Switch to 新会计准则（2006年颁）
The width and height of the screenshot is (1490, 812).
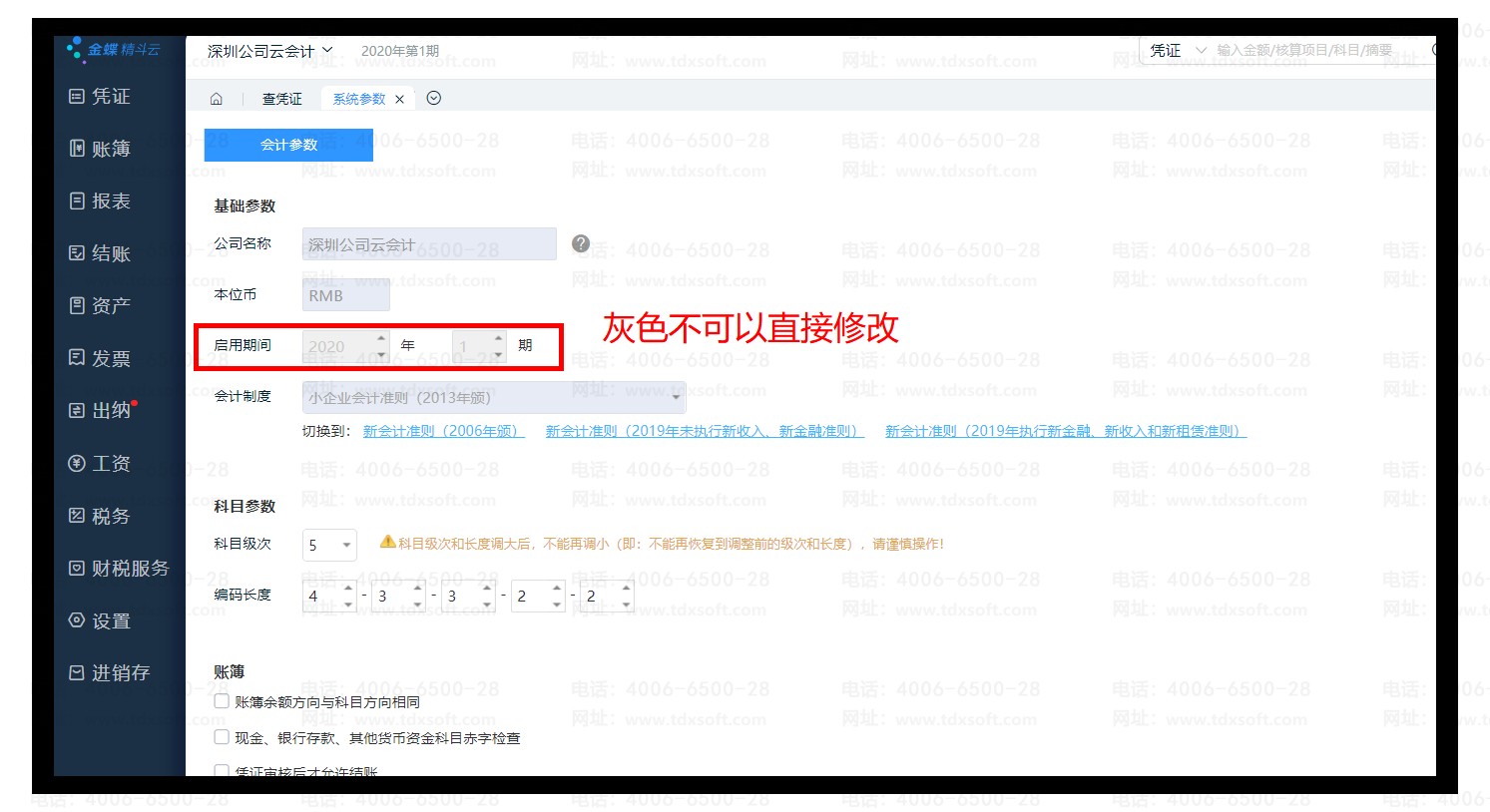point(443,431)
